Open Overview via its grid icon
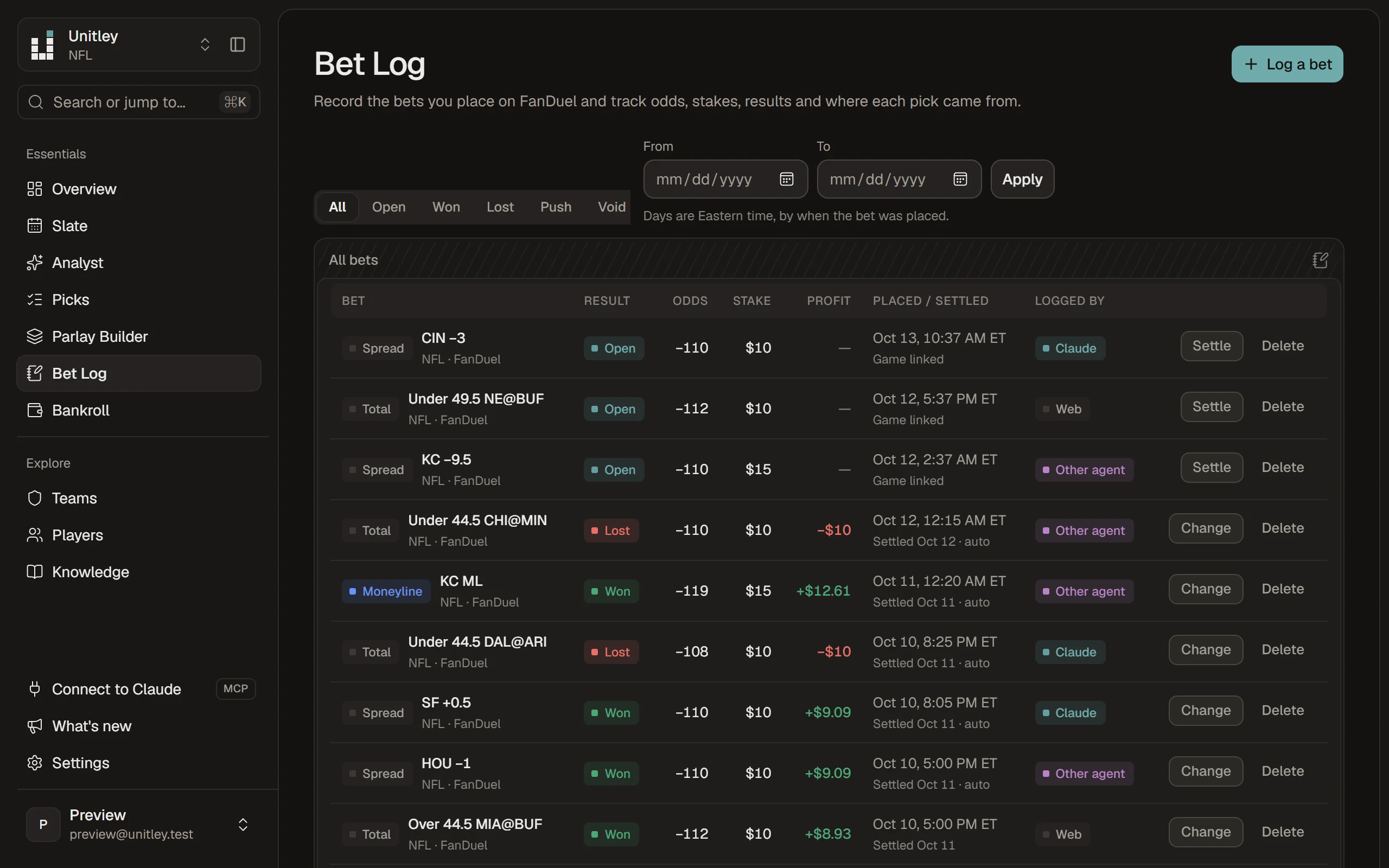Image resolution: width=1389 pixels, height=868 pixels. pyautogui.click(x=34, y=189)
